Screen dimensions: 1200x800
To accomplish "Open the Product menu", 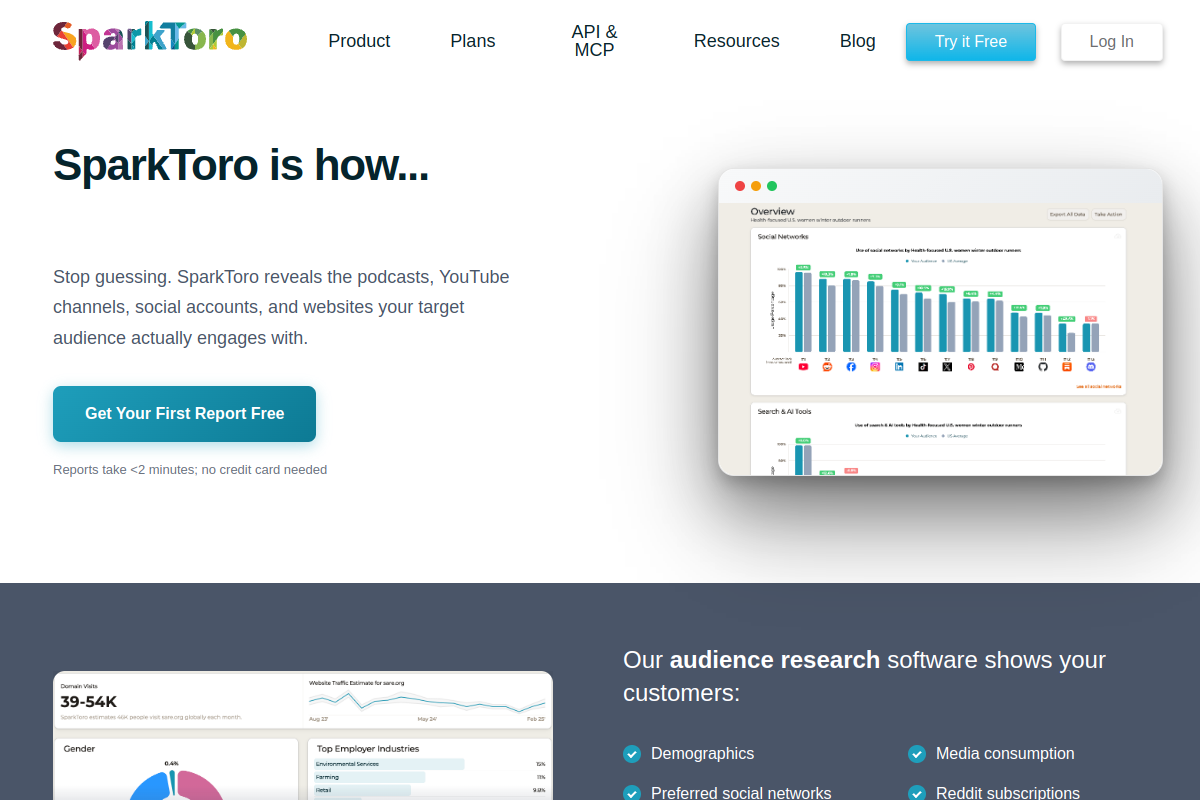I will 359,41.
